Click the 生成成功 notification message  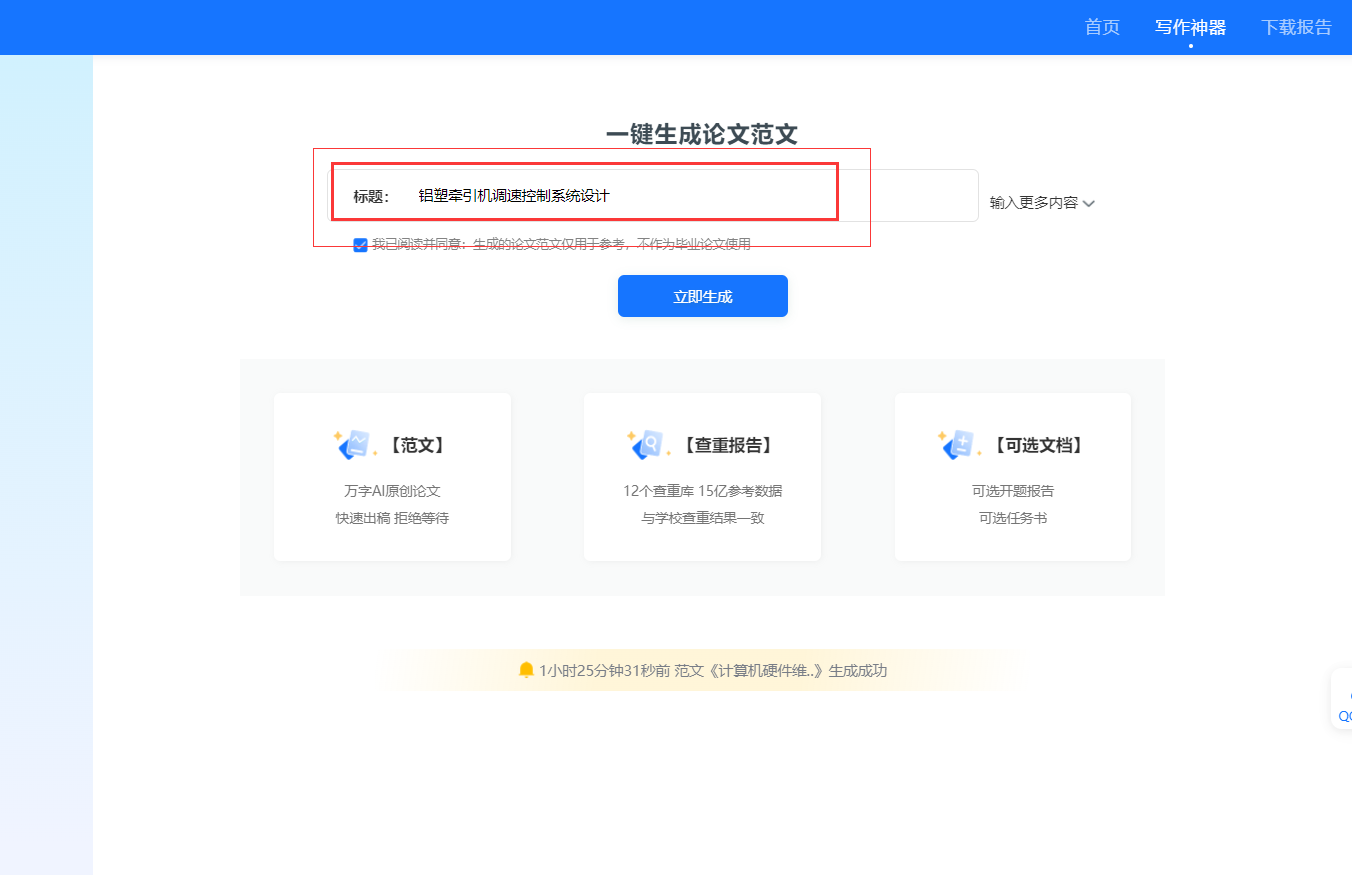[x=712, y=671]
